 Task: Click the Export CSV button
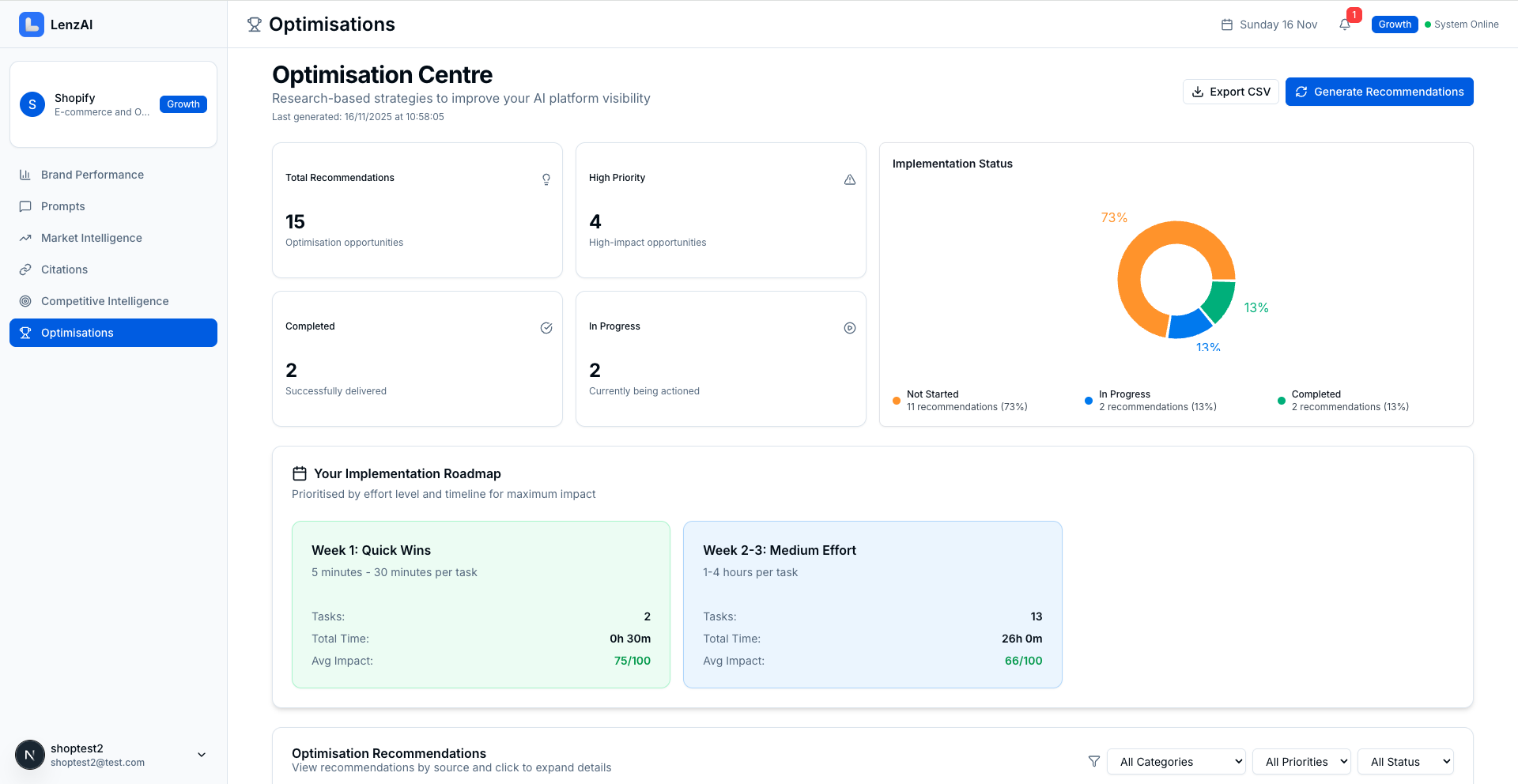coord(1230,92)
